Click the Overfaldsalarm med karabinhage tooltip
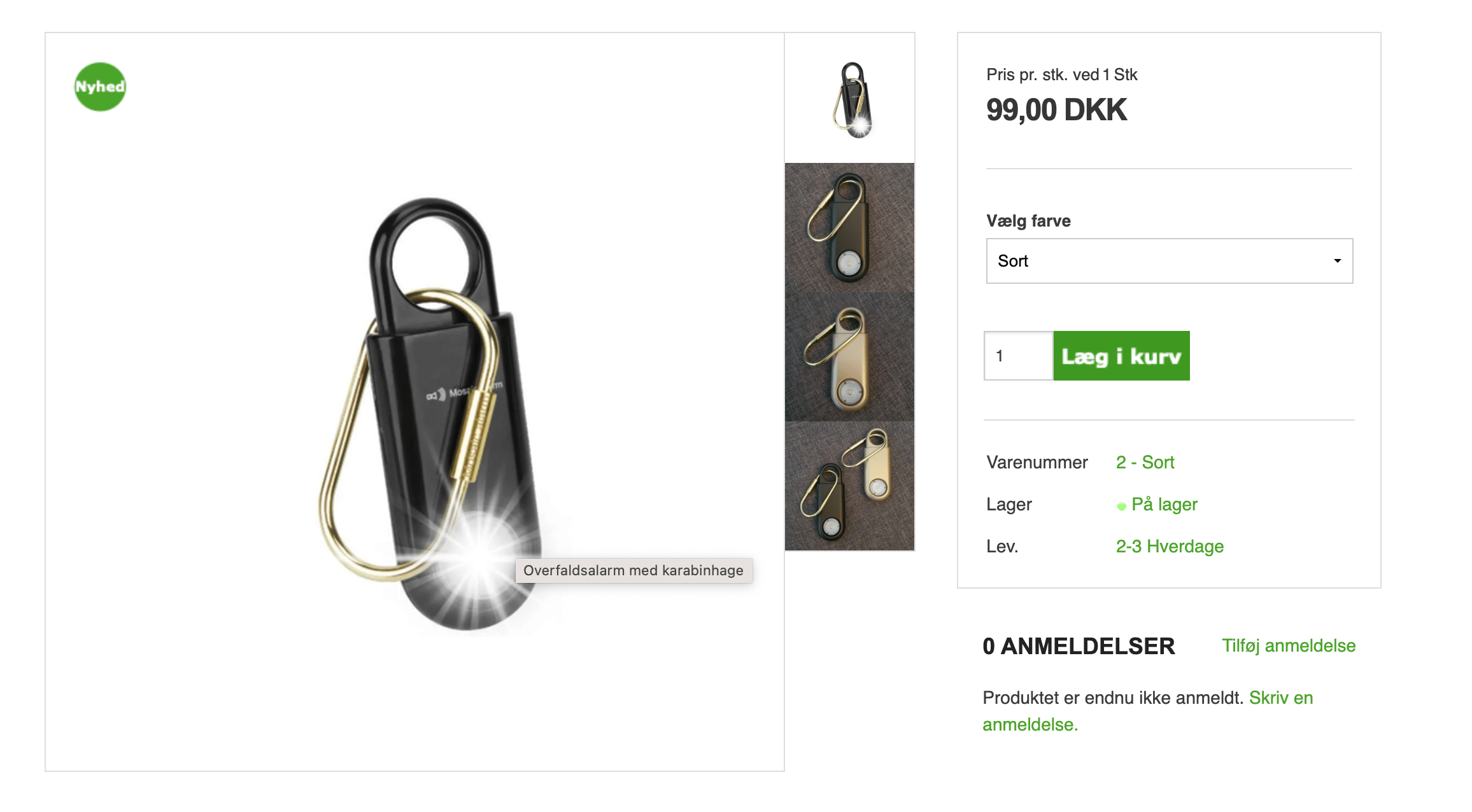1472x812 pixels. 633,570
